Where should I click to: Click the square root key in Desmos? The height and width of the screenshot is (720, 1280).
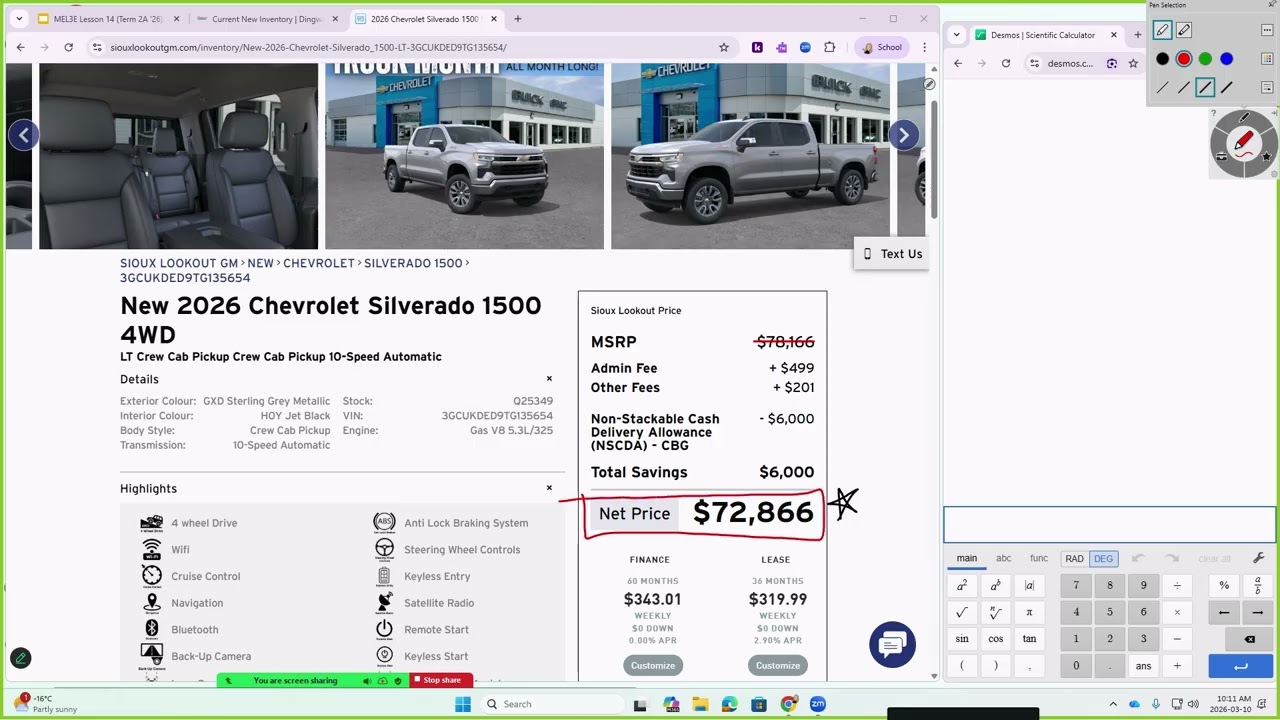click(962, 612)
